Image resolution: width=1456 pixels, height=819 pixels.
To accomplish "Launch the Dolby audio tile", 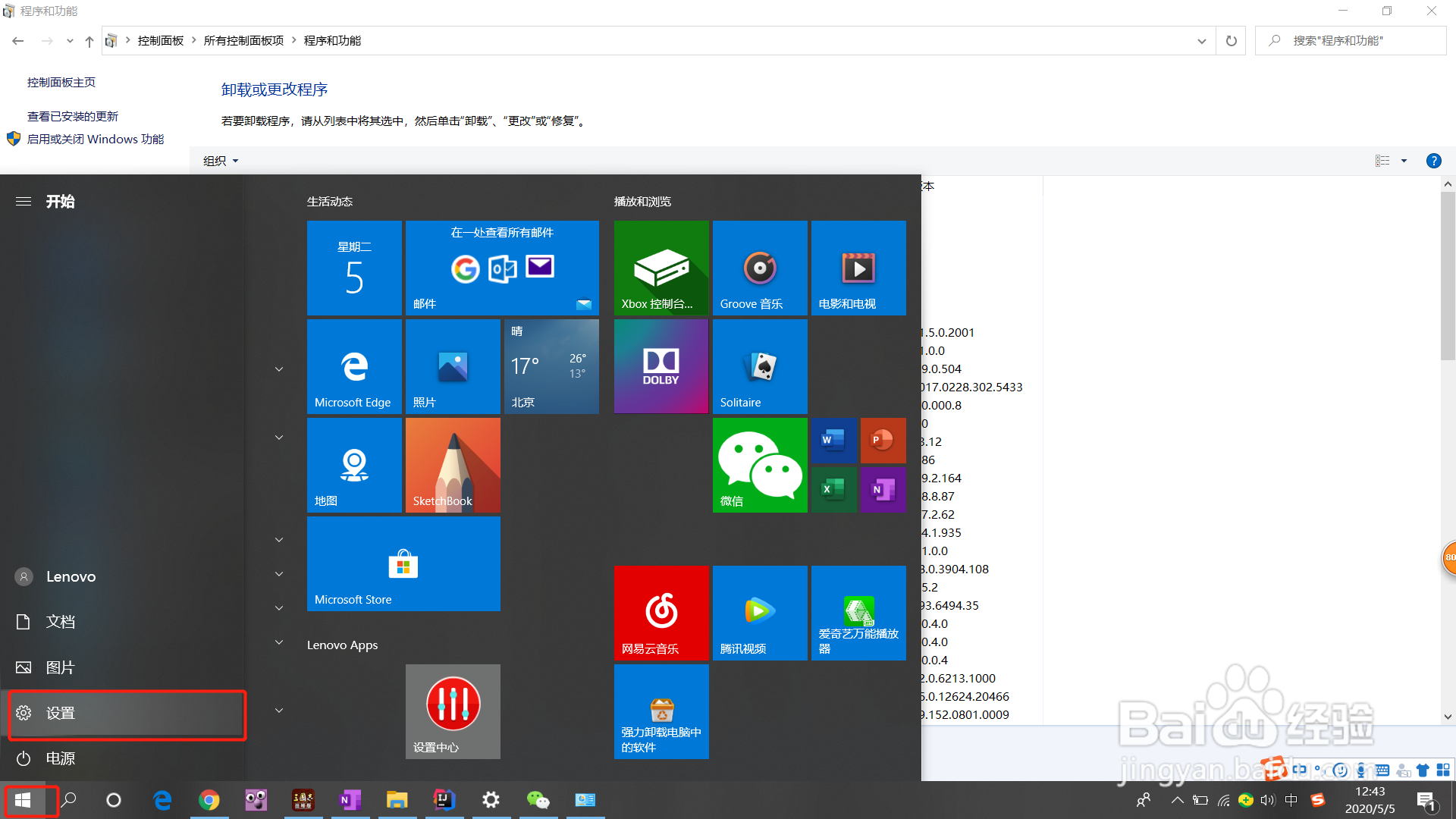I will pos(661,366).
